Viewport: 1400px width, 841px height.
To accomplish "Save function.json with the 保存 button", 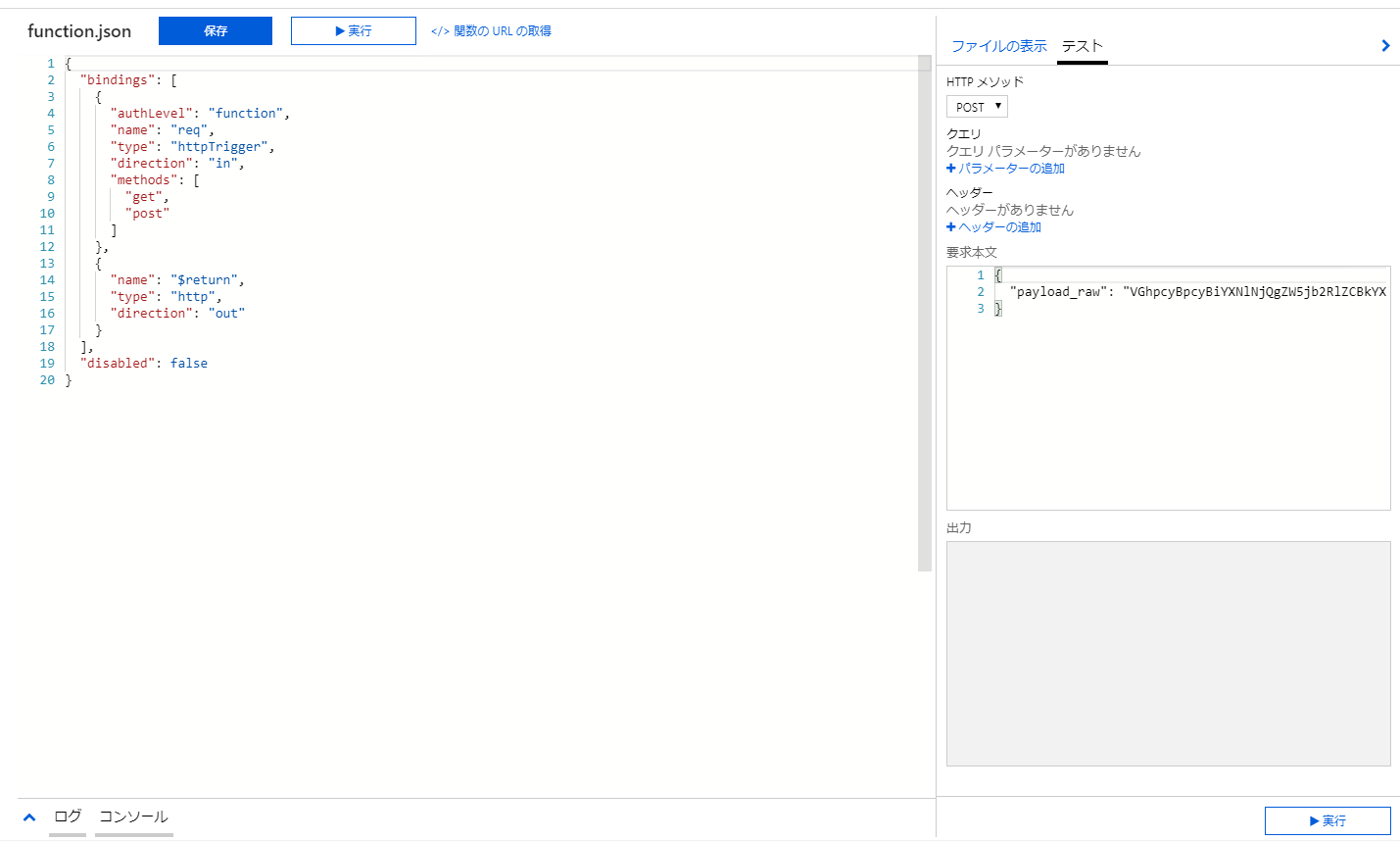I will coord(216,31).
